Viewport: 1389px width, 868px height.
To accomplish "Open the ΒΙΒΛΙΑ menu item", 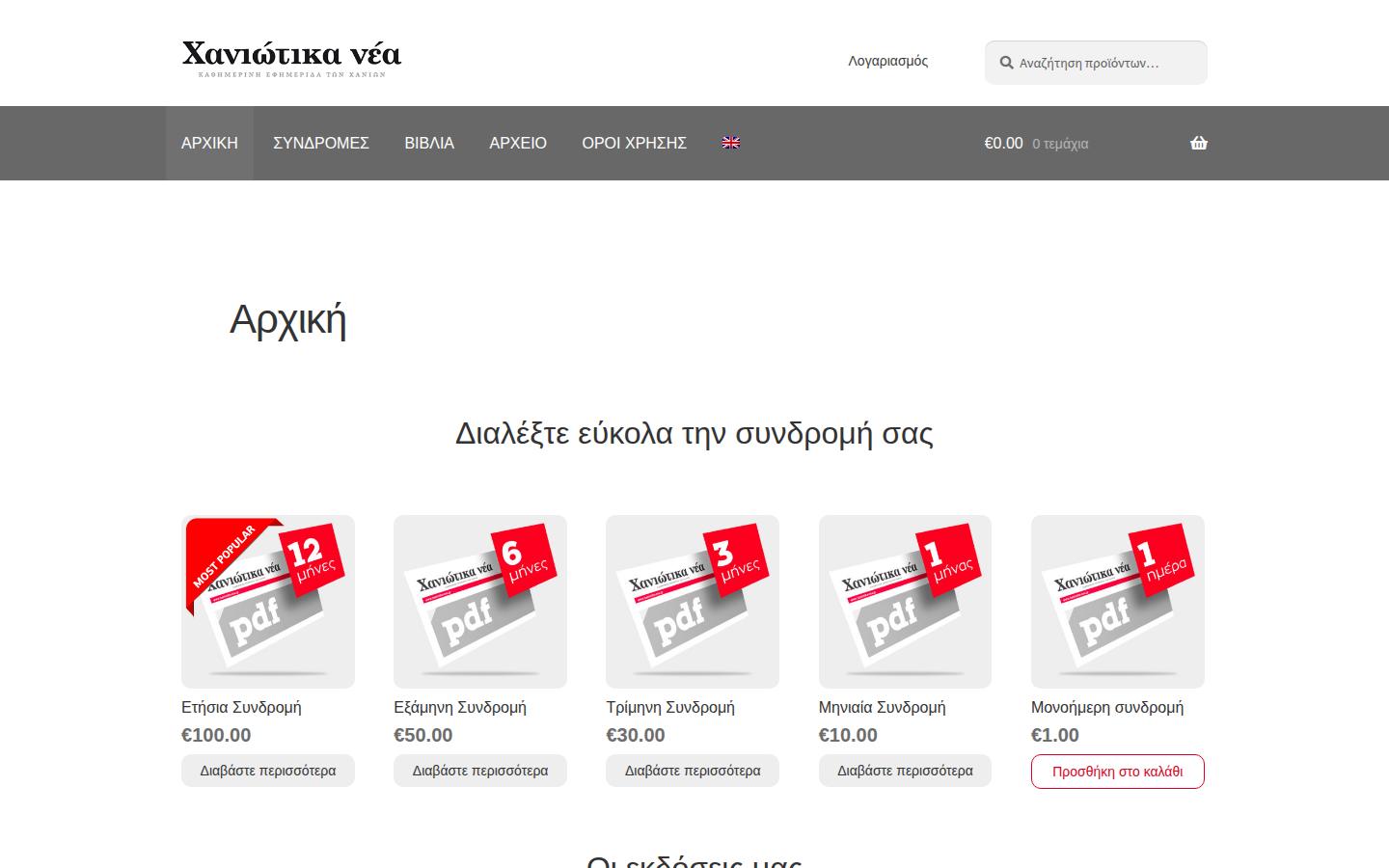I will coord(429,143).
